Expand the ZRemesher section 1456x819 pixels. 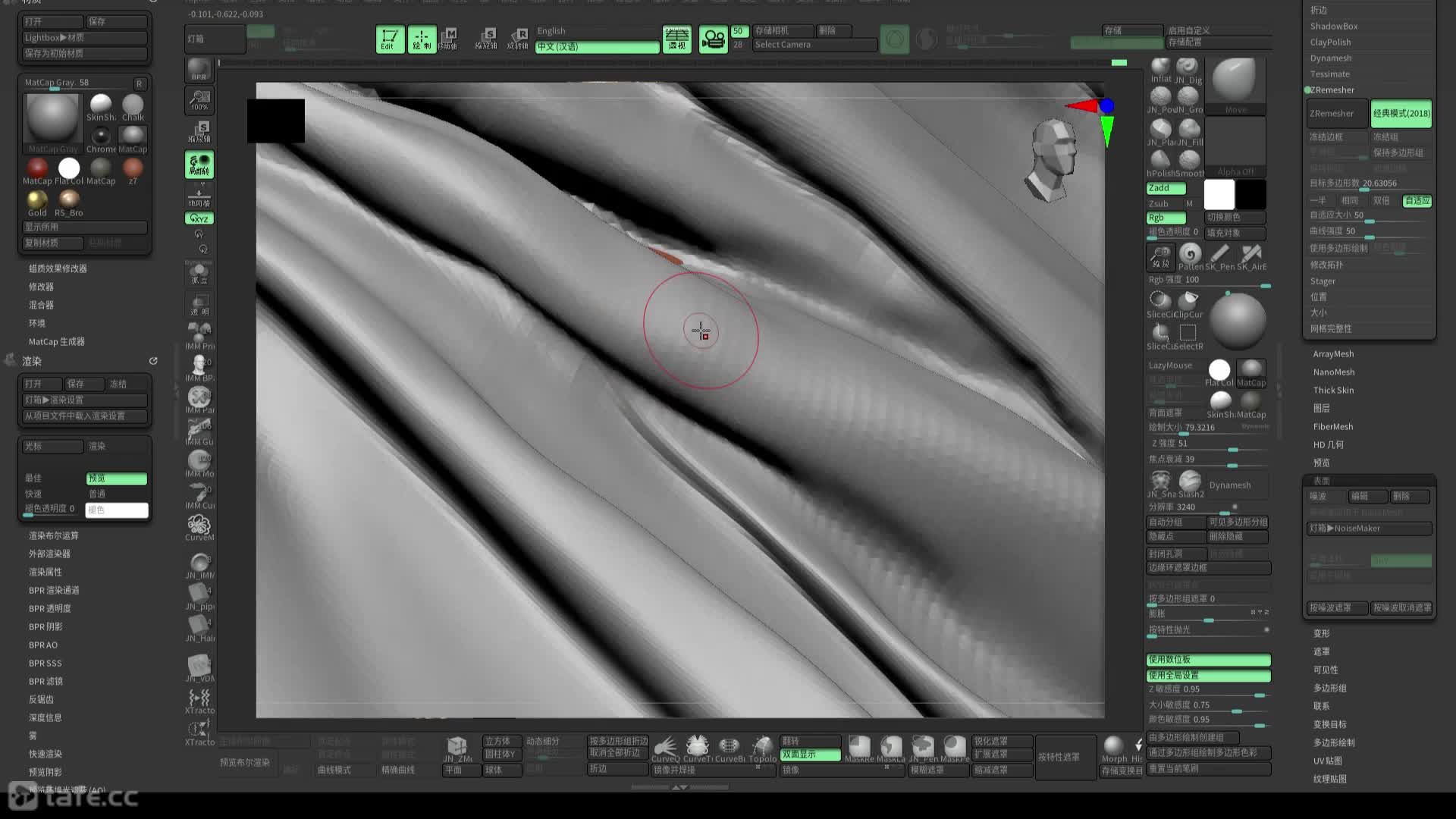tap(1332, 89)
